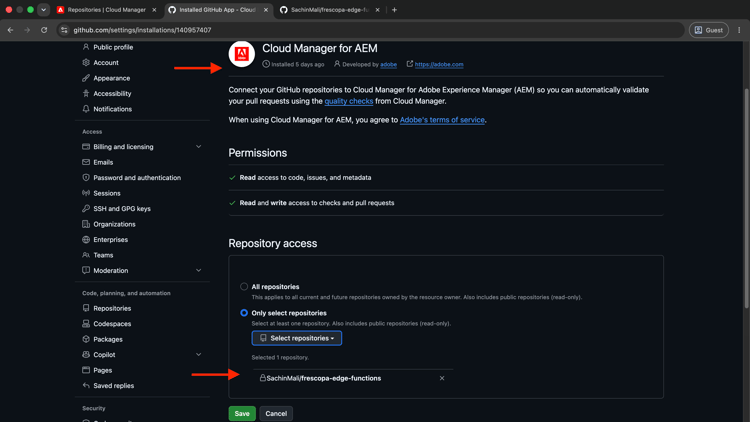Viewport: 750px width, 422px height.
Task: Click the Emails envelope icon
Action: [x=86, y=162]
